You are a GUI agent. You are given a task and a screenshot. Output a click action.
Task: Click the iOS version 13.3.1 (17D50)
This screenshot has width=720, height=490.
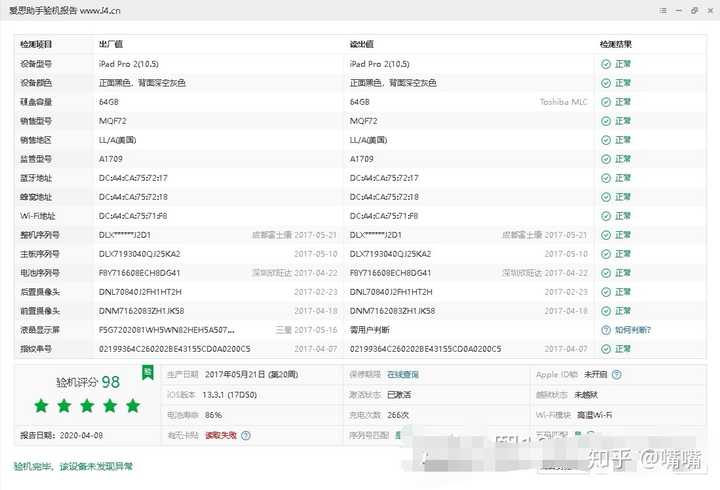(x=229, y=394)
